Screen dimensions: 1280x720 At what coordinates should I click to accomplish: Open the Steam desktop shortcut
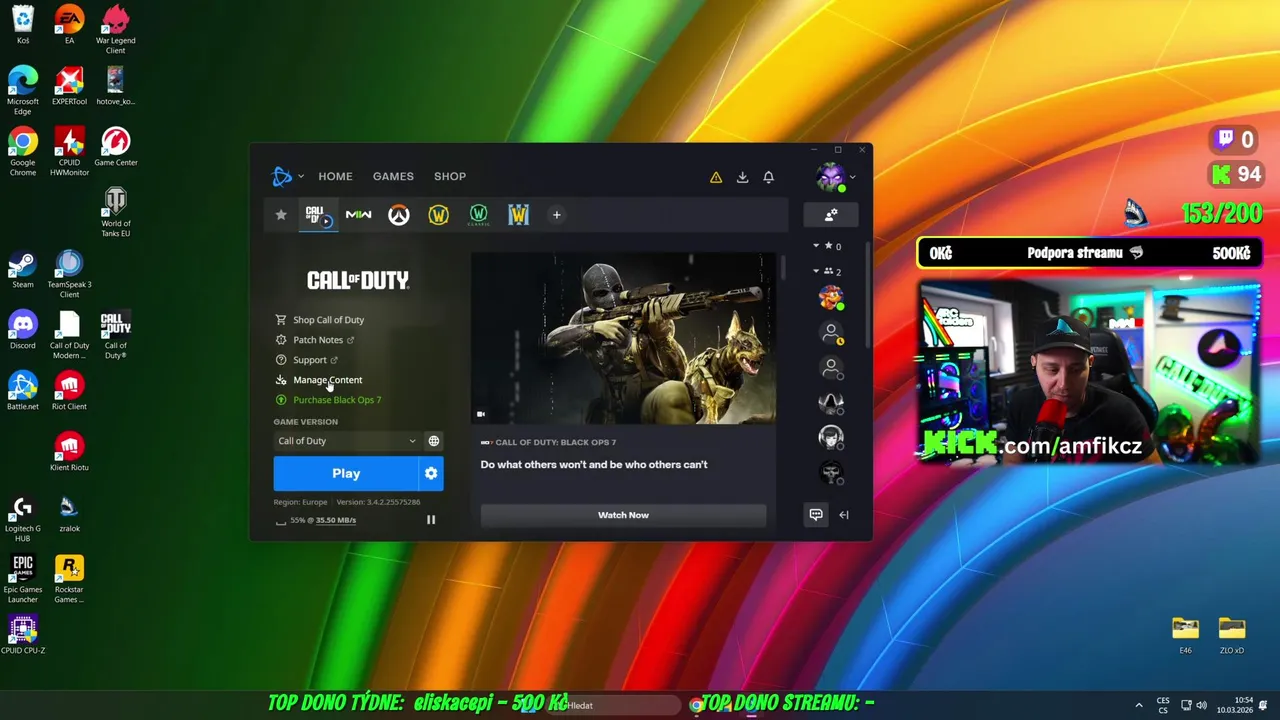pyautogui.click(x=23, y=270)
